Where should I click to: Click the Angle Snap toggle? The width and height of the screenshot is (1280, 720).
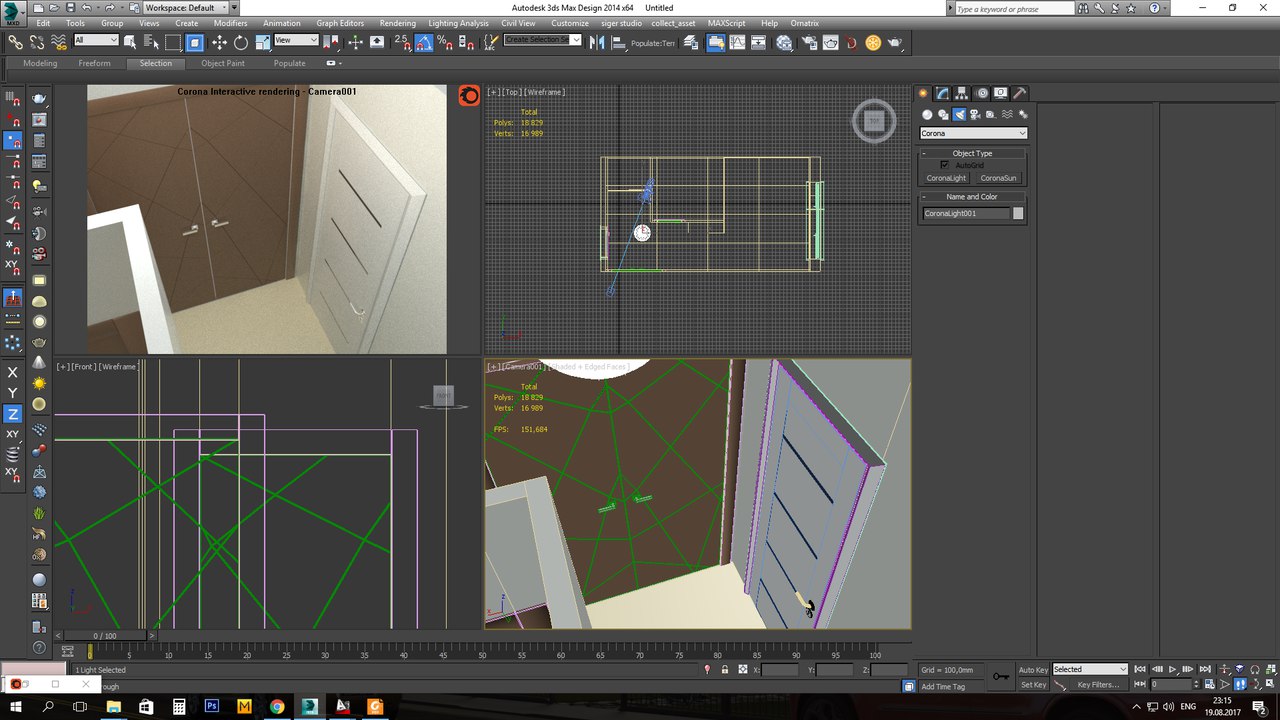pos(424,42)
